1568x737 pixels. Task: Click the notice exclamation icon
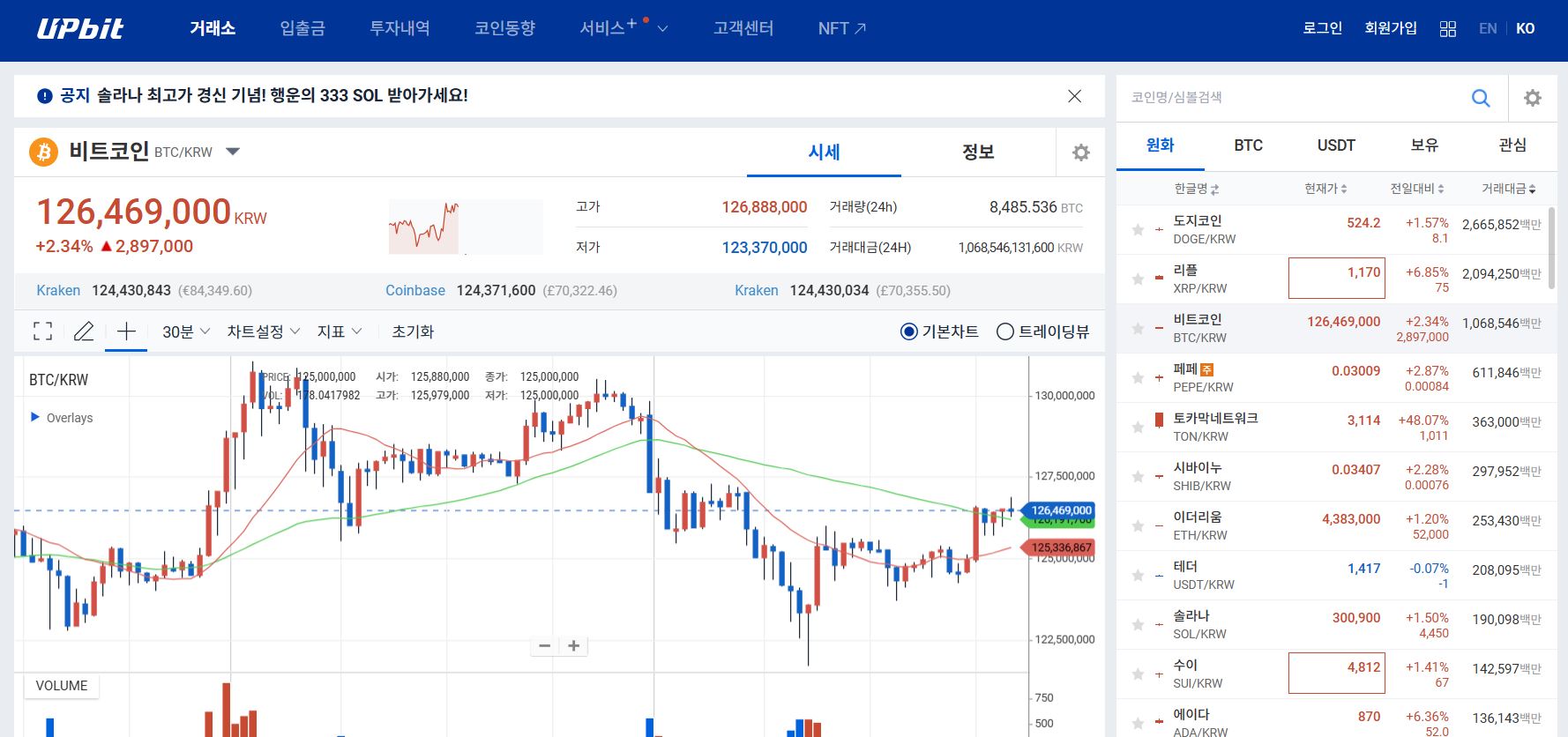(45, 96)
